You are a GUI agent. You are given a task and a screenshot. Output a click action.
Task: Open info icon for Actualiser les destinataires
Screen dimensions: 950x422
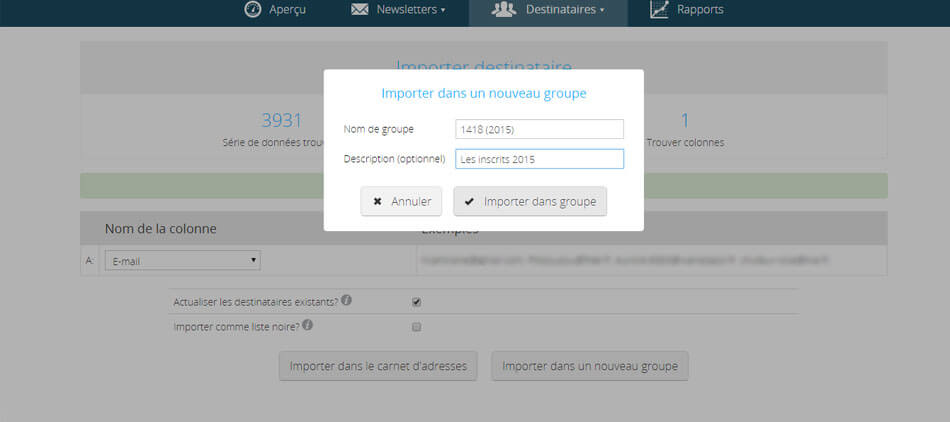point(346,300)
